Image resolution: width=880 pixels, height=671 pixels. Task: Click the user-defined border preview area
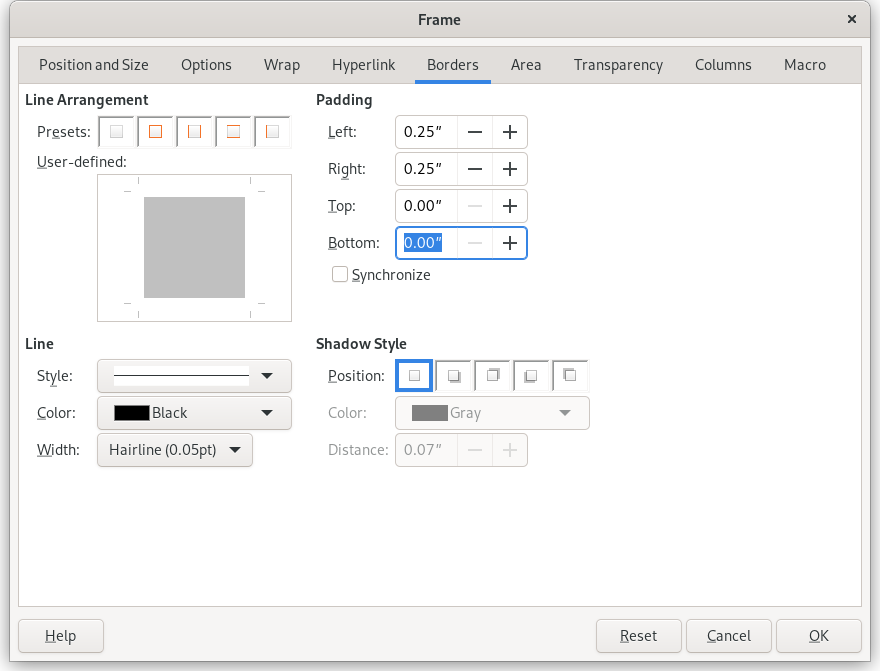click(194, 248)
